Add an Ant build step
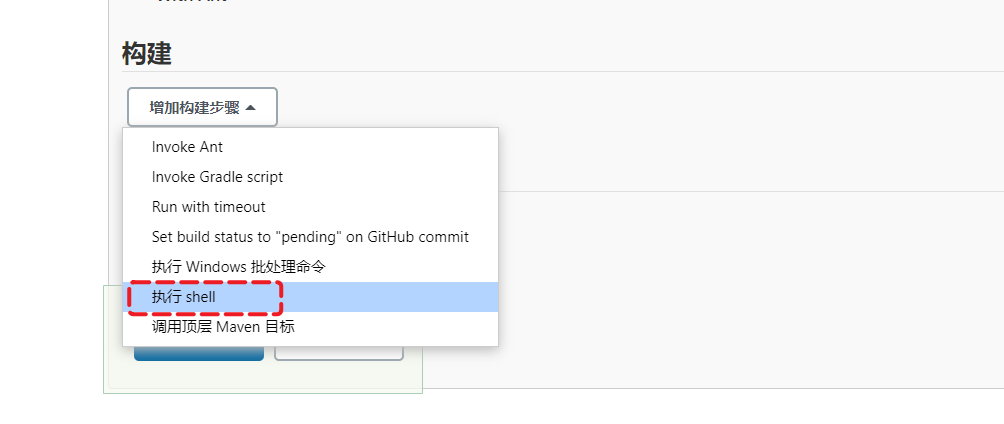1004x424 pixels. click(187, 147)
